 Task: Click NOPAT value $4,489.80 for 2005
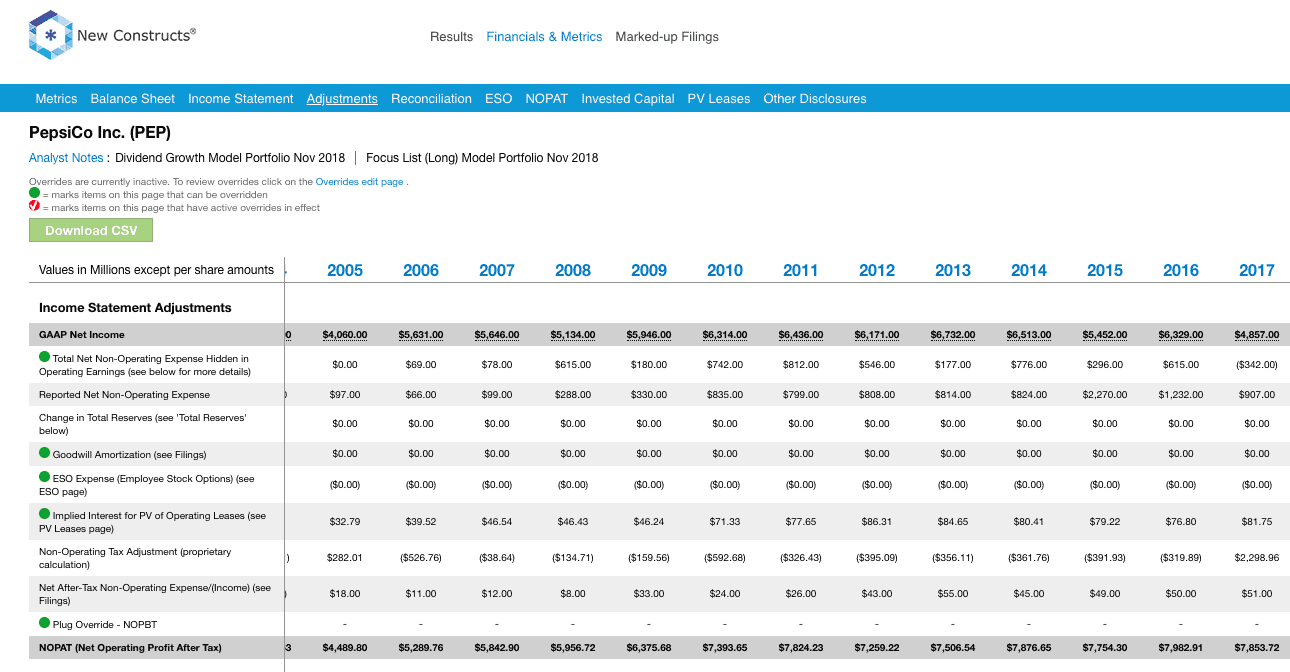click(x=345, y=648)
